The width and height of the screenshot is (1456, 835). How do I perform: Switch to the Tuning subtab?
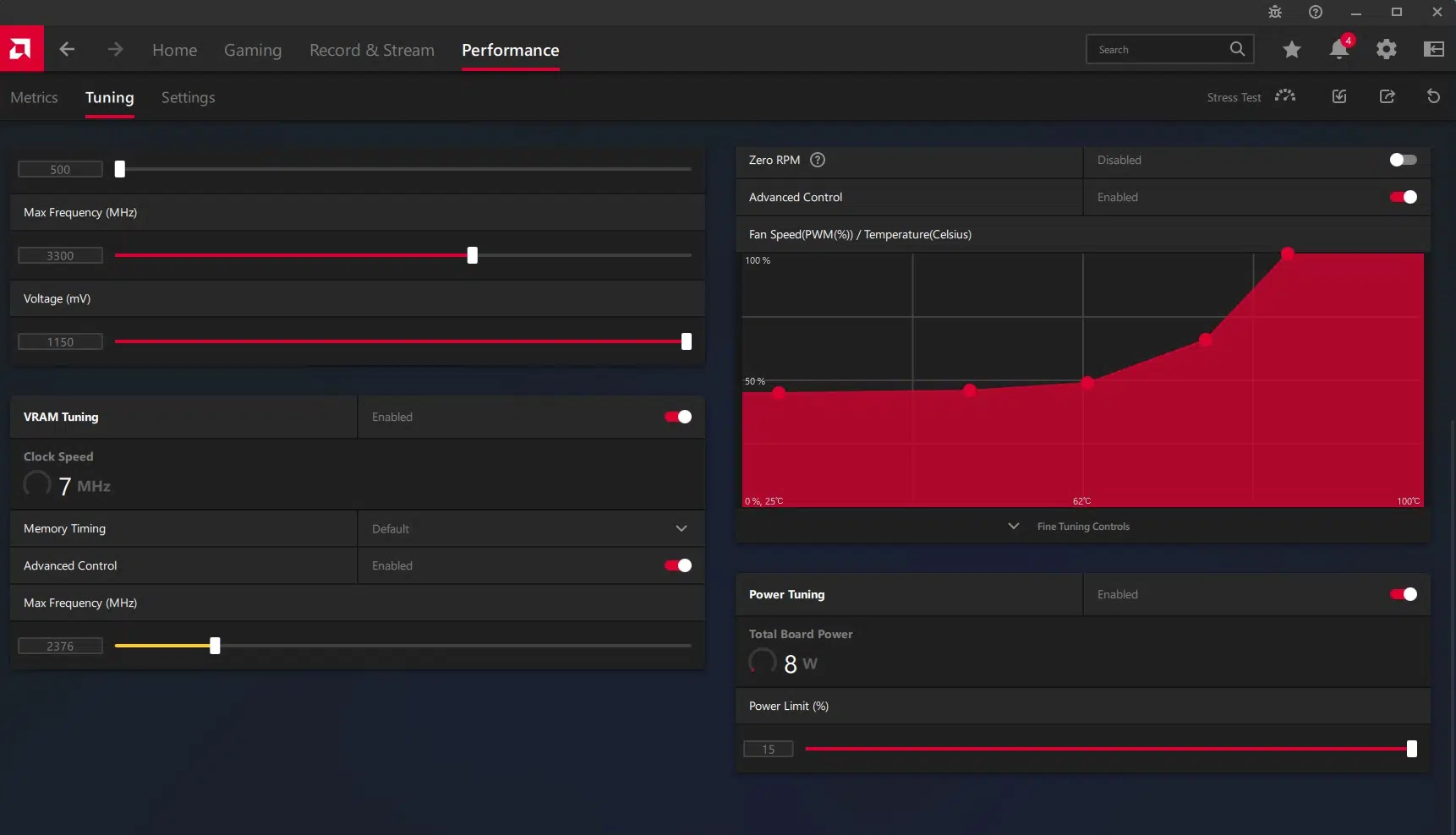[110, 97]
